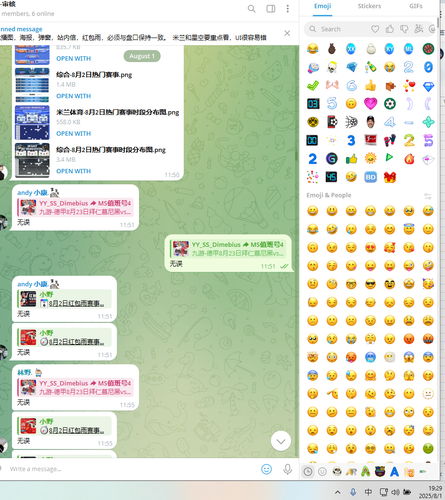Open the gold AR emoji pack
Viewport: 445px width, 500px height.
click(351, 472)
